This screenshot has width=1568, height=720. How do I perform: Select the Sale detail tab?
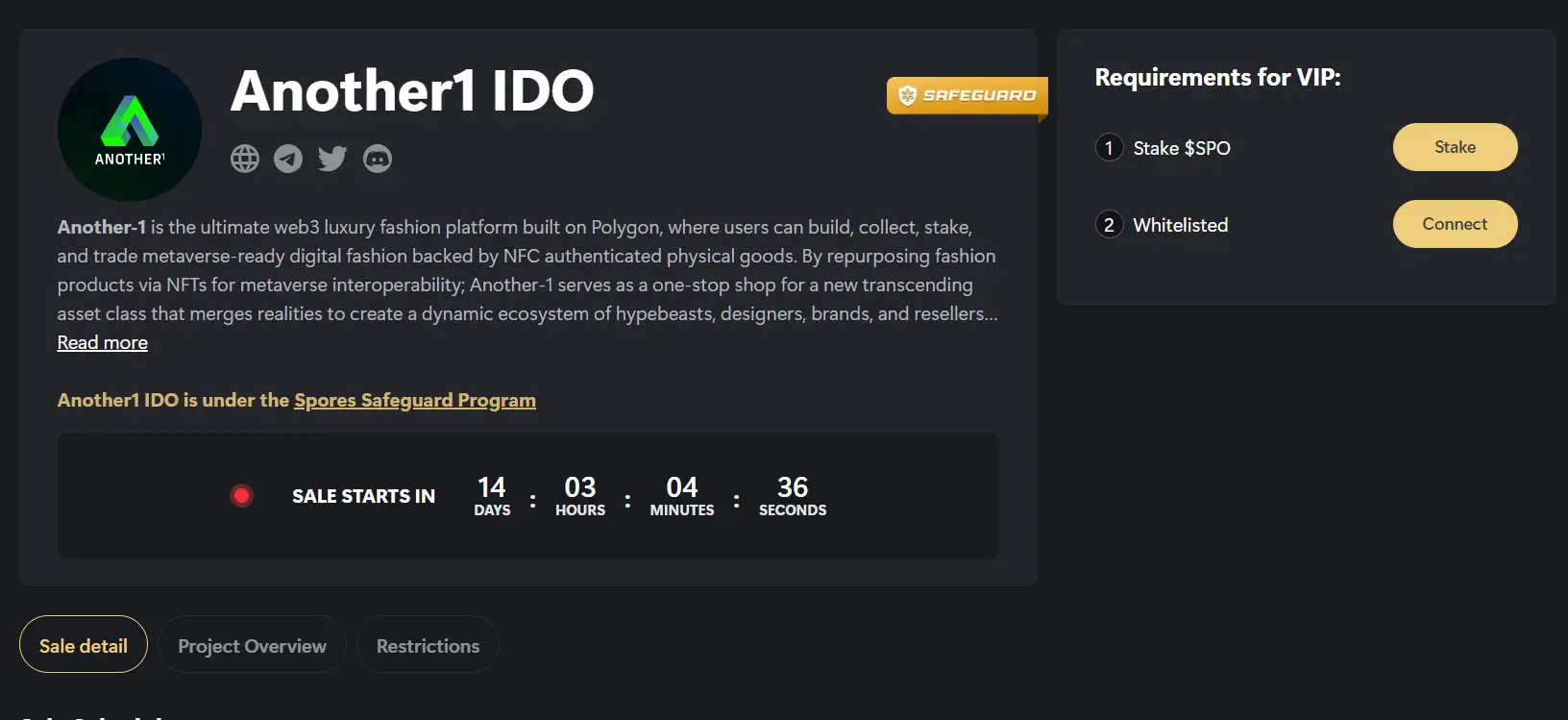[x=84, y=646]
